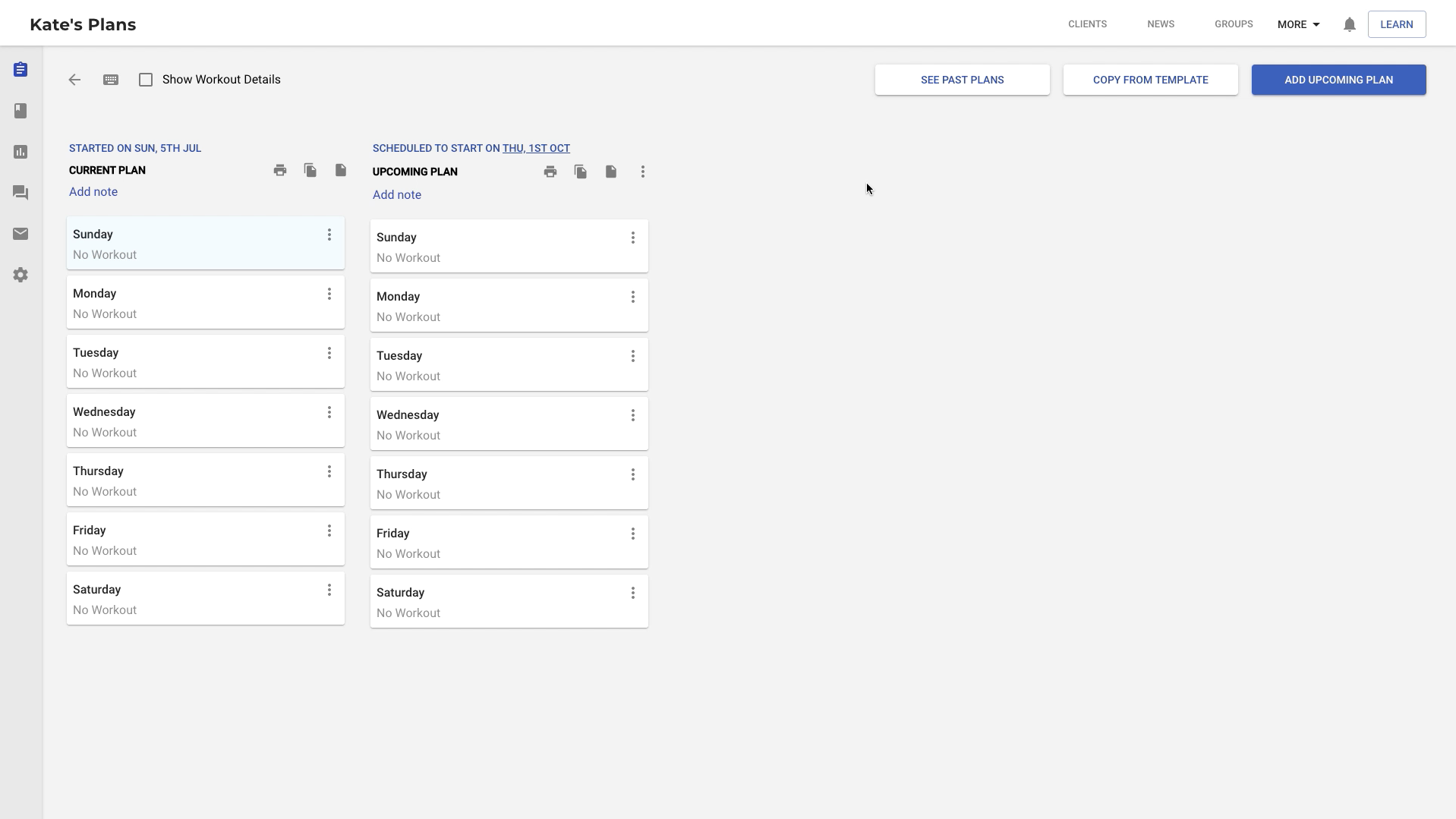Go to GROUPS tab
Screen dimensions: 1456x819
point(1234,24)
